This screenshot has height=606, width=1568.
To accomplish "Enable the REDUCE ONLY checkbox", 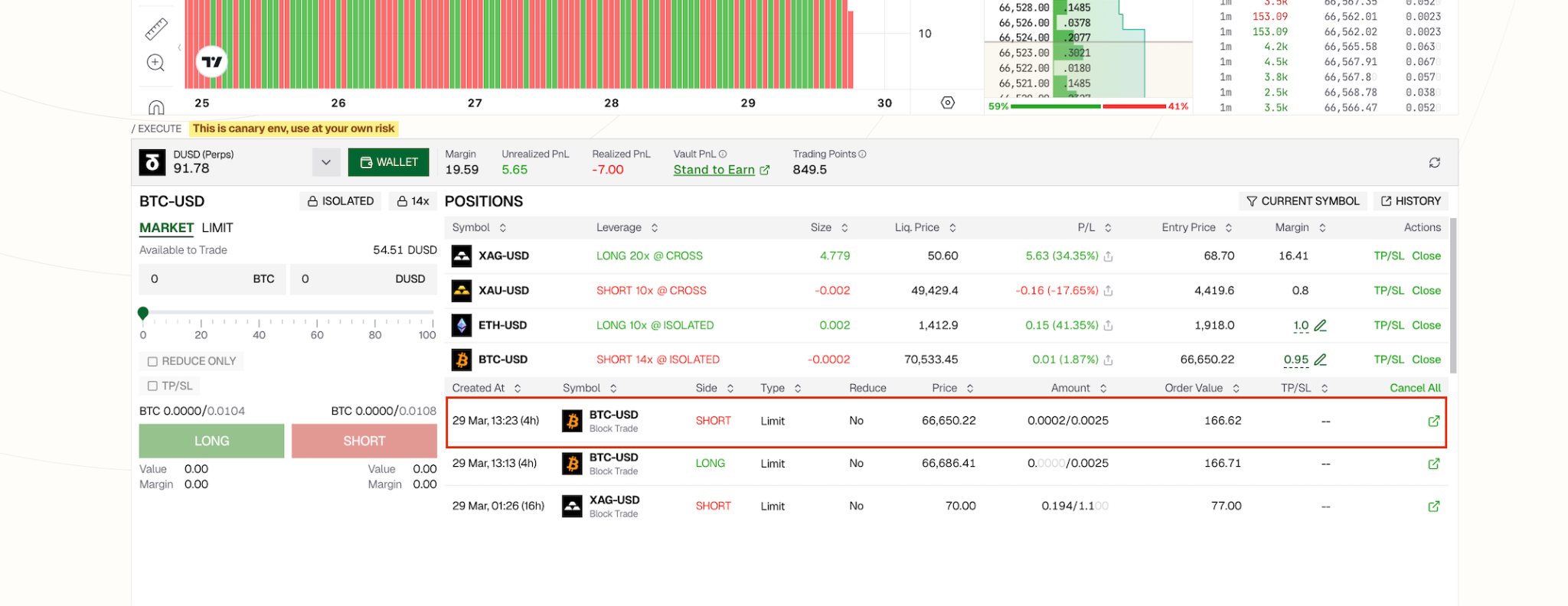I will [152, 361].
